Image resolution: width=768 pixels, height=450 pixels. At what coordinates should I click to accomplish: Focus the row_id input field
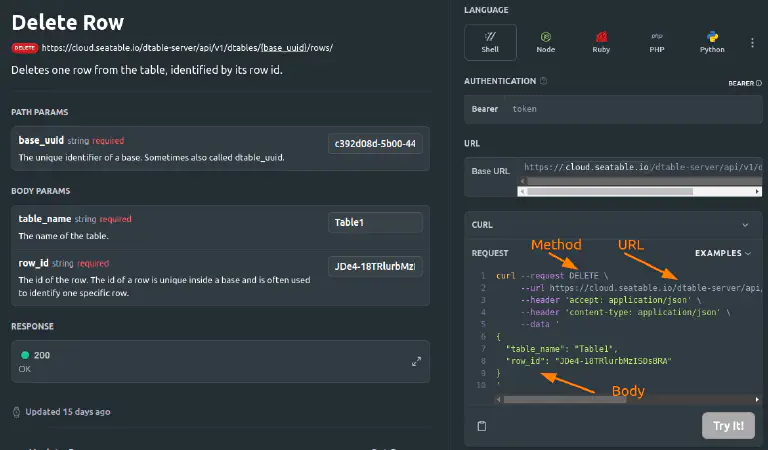(375, 266)
